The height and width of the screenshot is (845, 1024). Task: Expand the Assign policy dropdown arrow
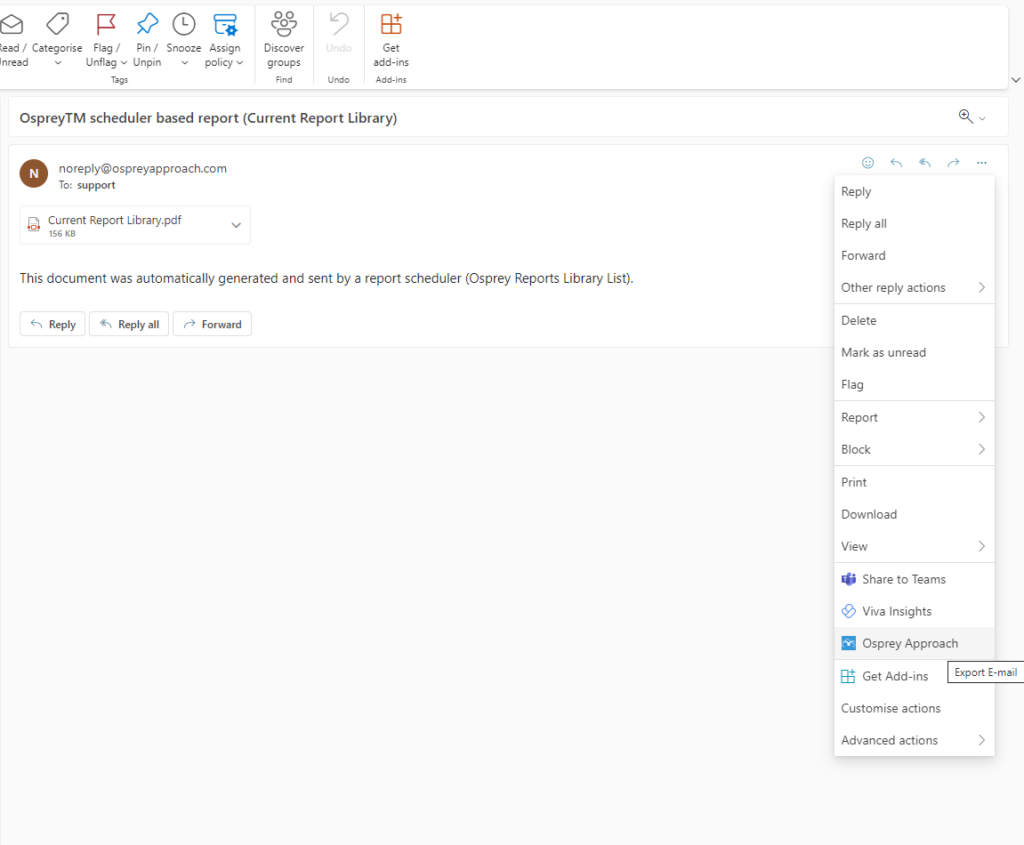tap(240, 63)
